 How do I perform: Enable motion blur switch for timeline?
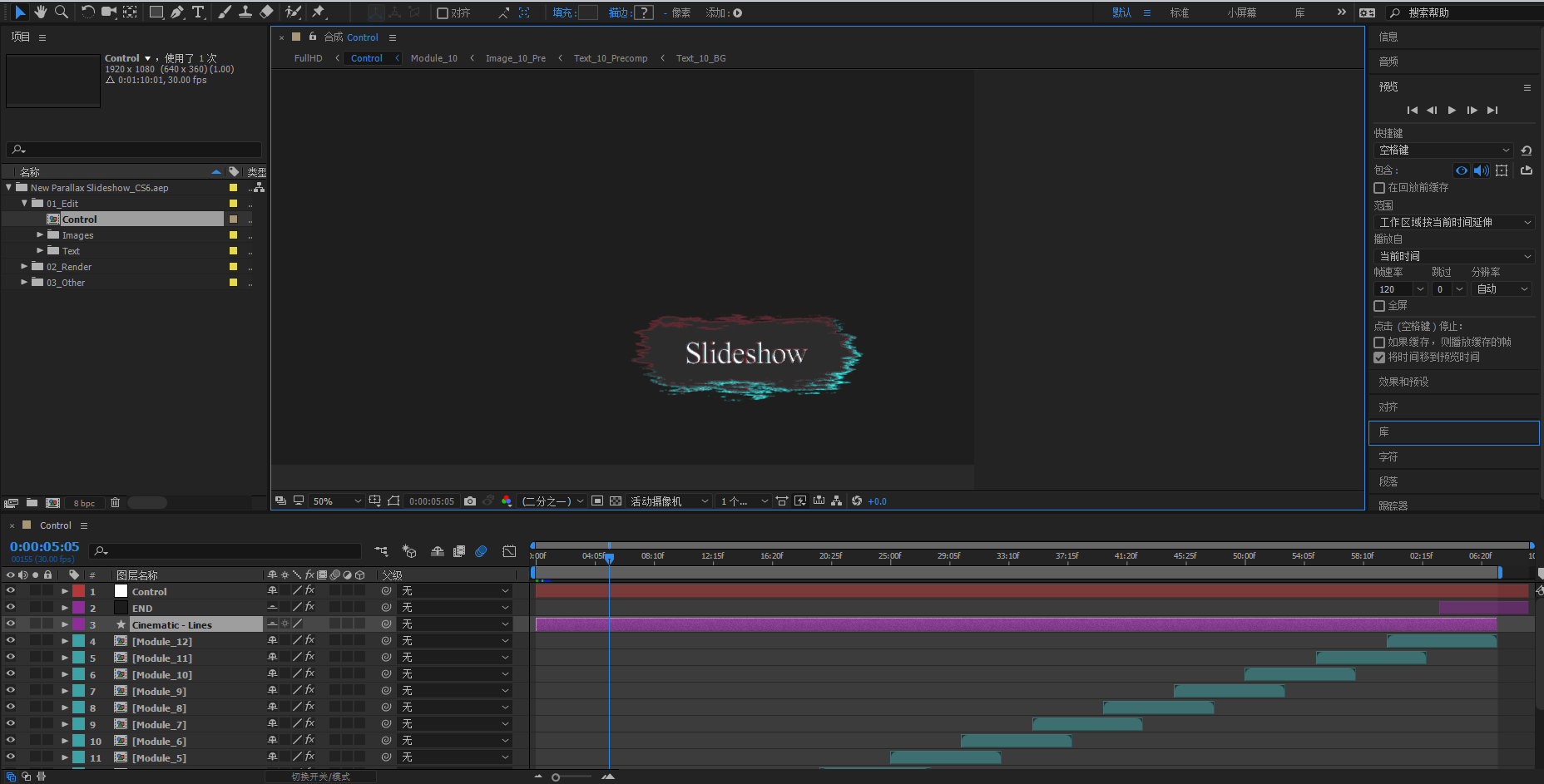481,551
